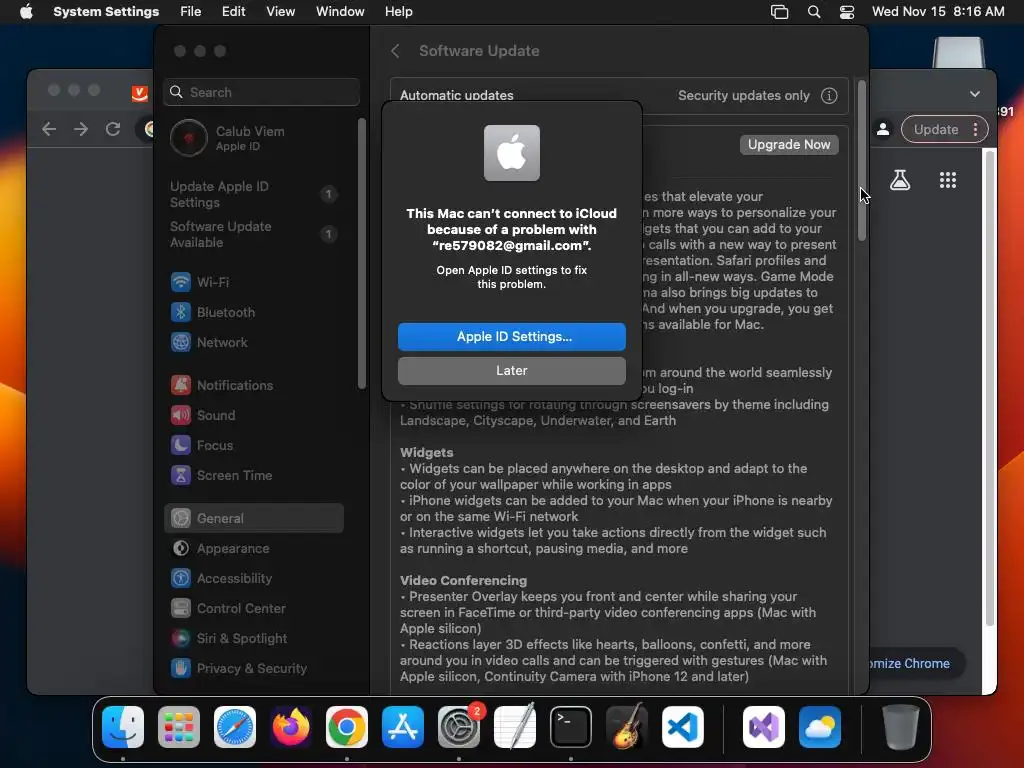Screen dimensions: 1024x768
Task: Open Firefox from the Dock
Action: pos(291,727)
